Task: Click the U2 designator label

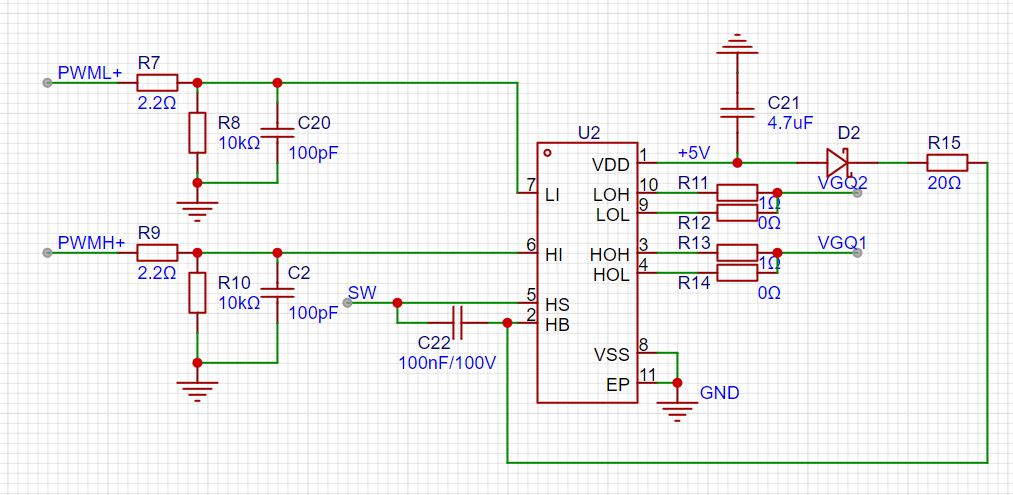Action: coord(589,133)
